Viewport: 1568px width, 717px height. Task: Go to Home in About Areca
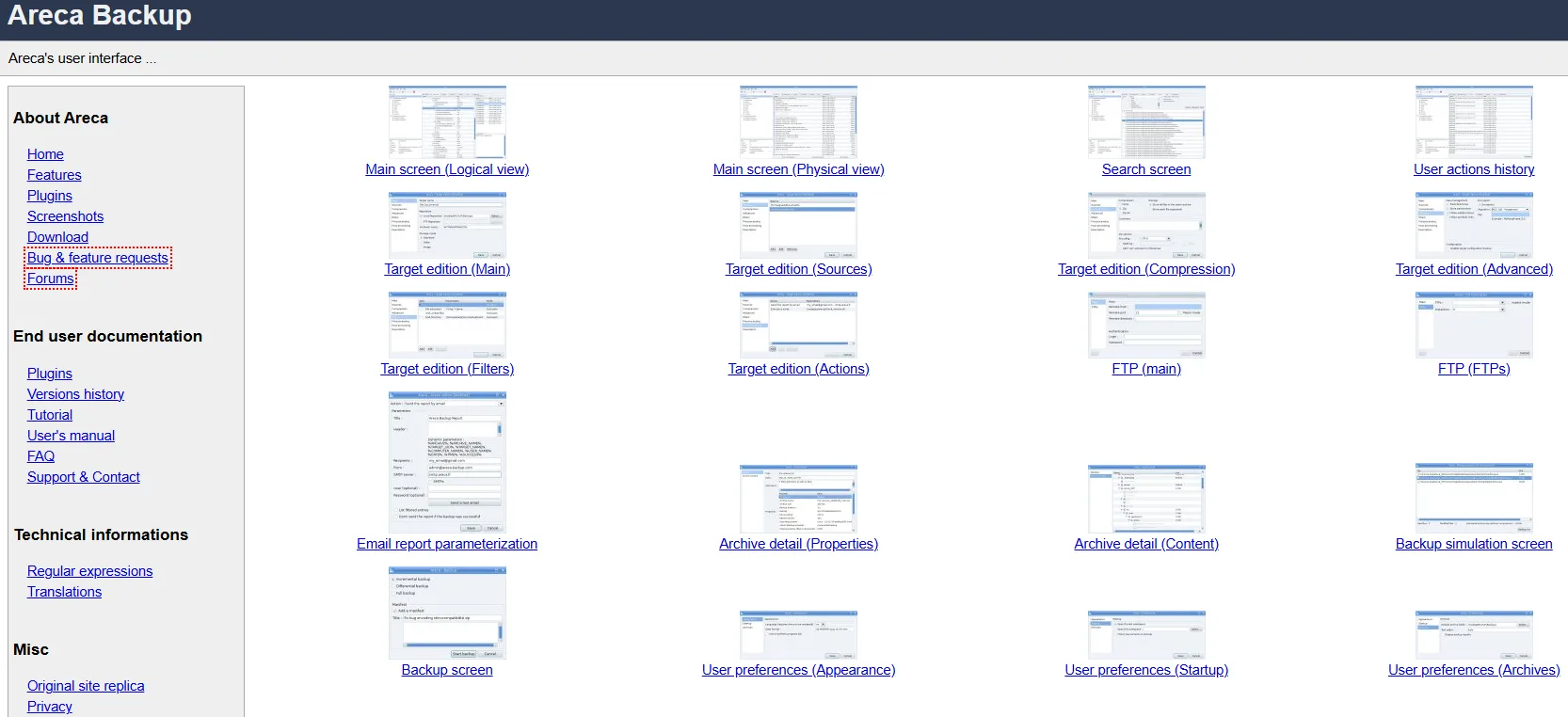[45, 154]
